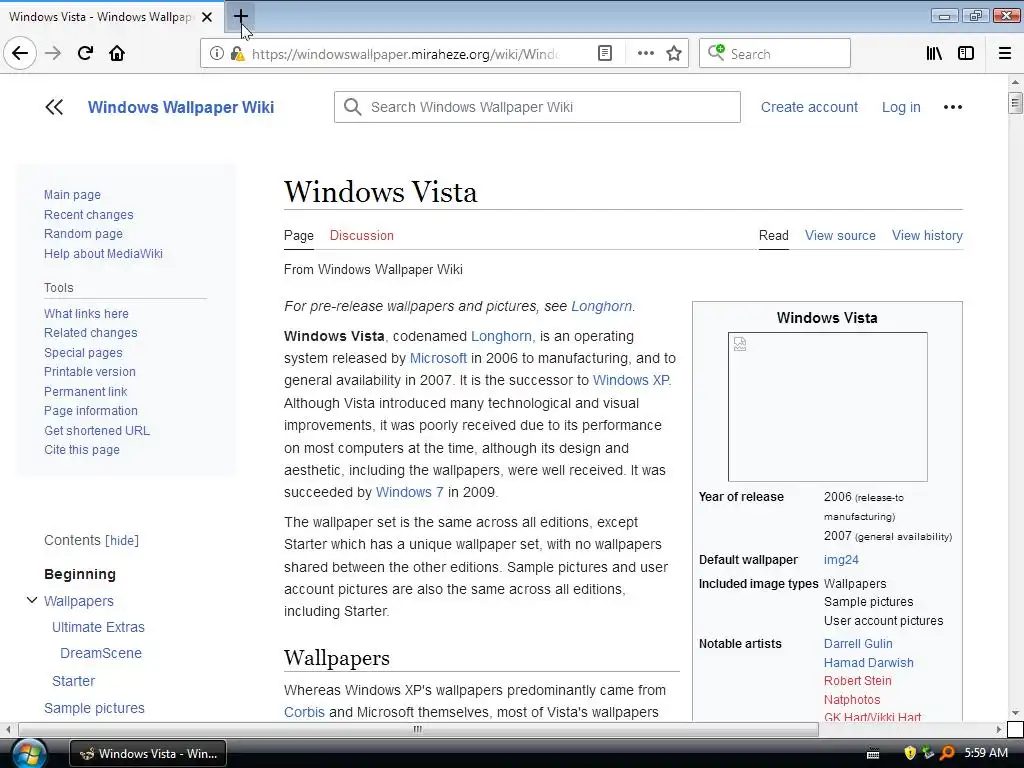Screen dimensions: 1024x768
Task: Open the View source tab
Action: (x=840, y=236)
